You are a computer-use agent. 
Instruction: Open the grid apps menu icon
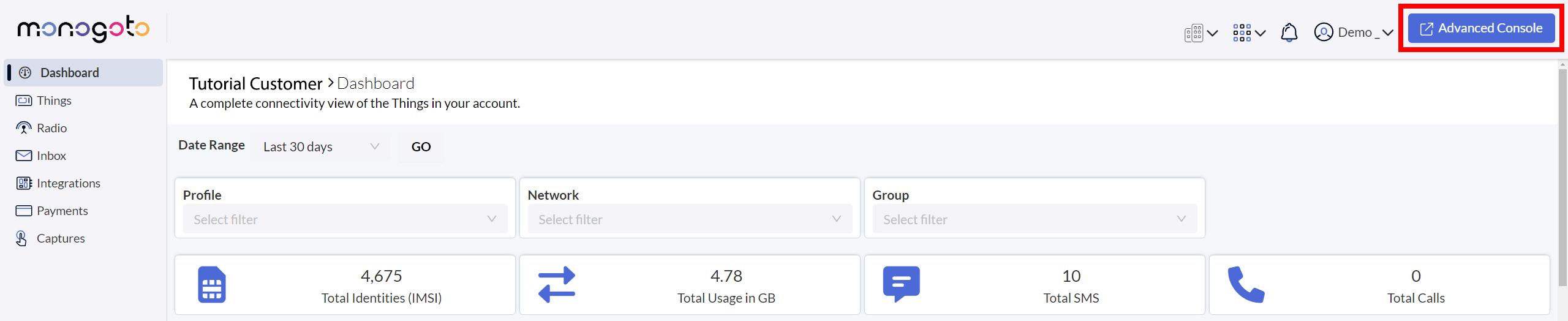click(1242, 33)
